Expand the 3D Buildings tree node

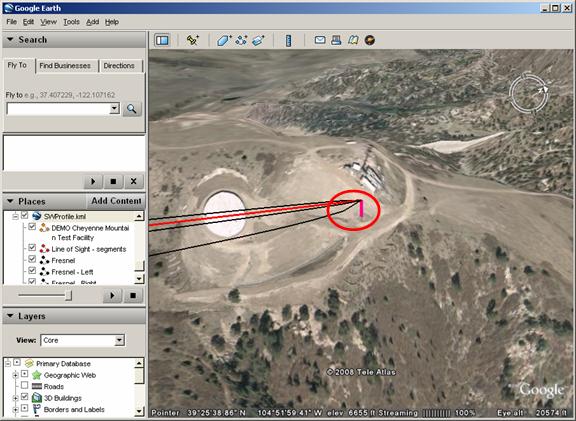click(15, 398)
